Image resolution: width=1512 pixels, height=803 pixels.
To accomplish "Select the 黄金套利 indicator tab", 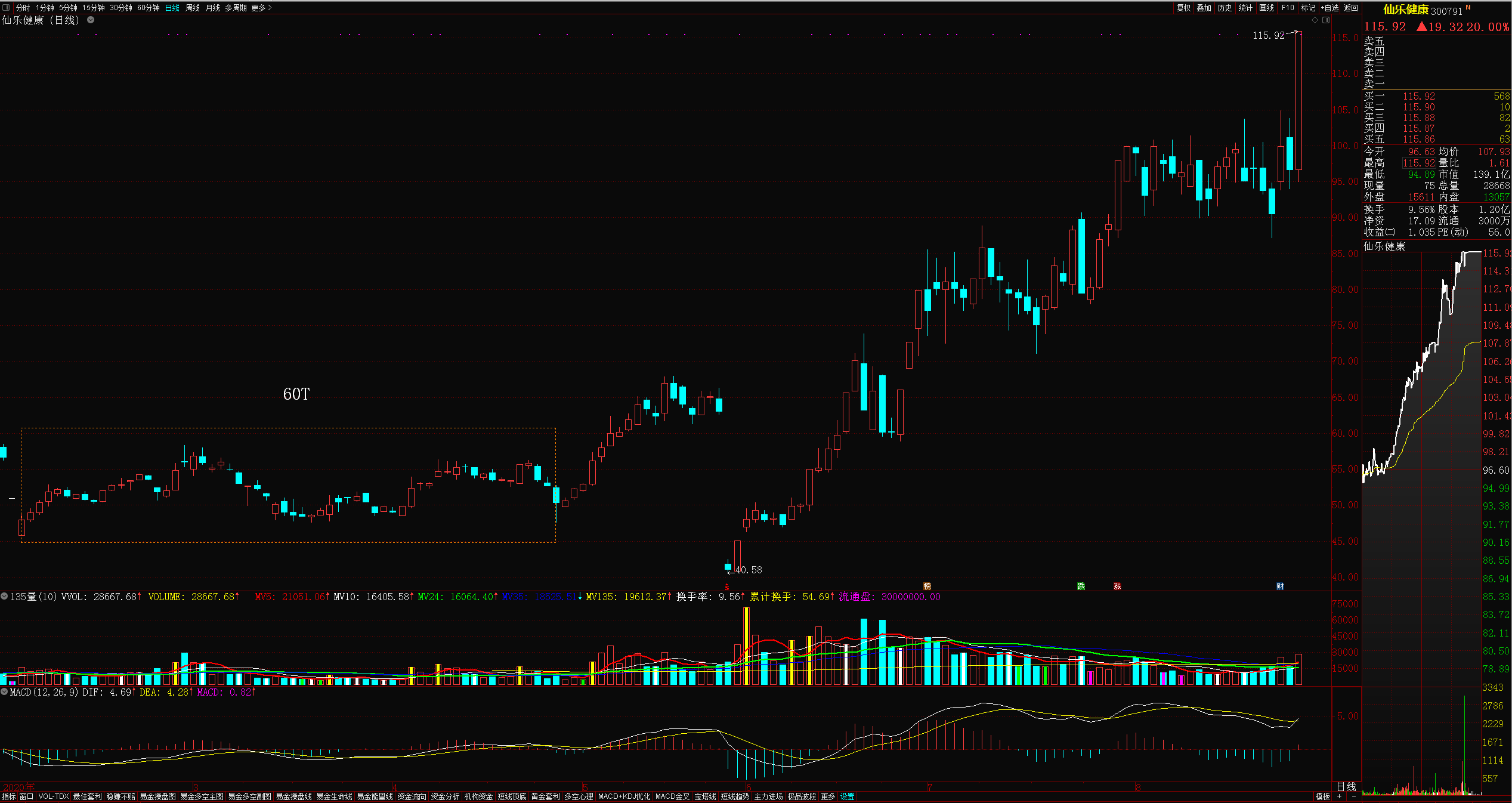I will 545,796.
